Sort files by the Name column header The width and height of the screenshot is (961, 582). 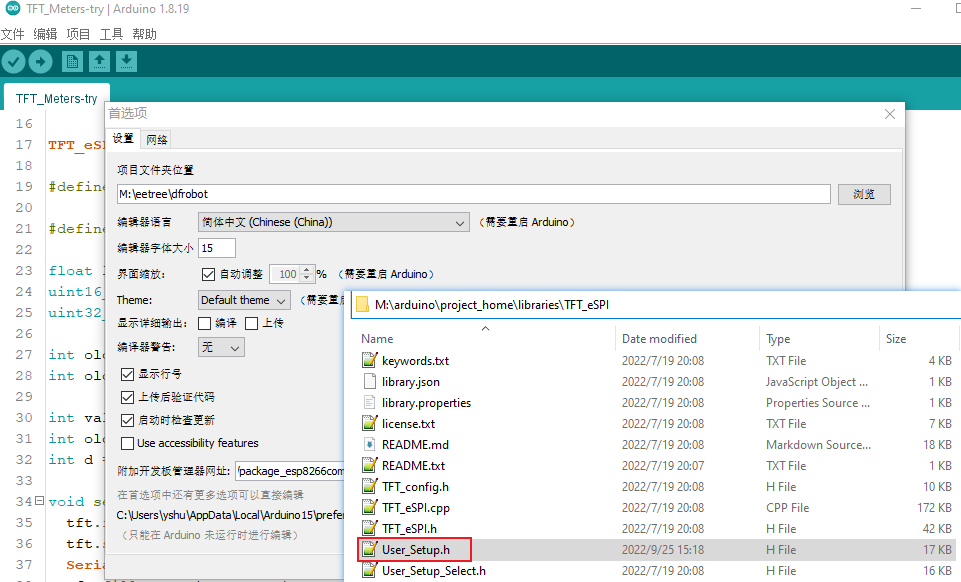pos(377,339)
